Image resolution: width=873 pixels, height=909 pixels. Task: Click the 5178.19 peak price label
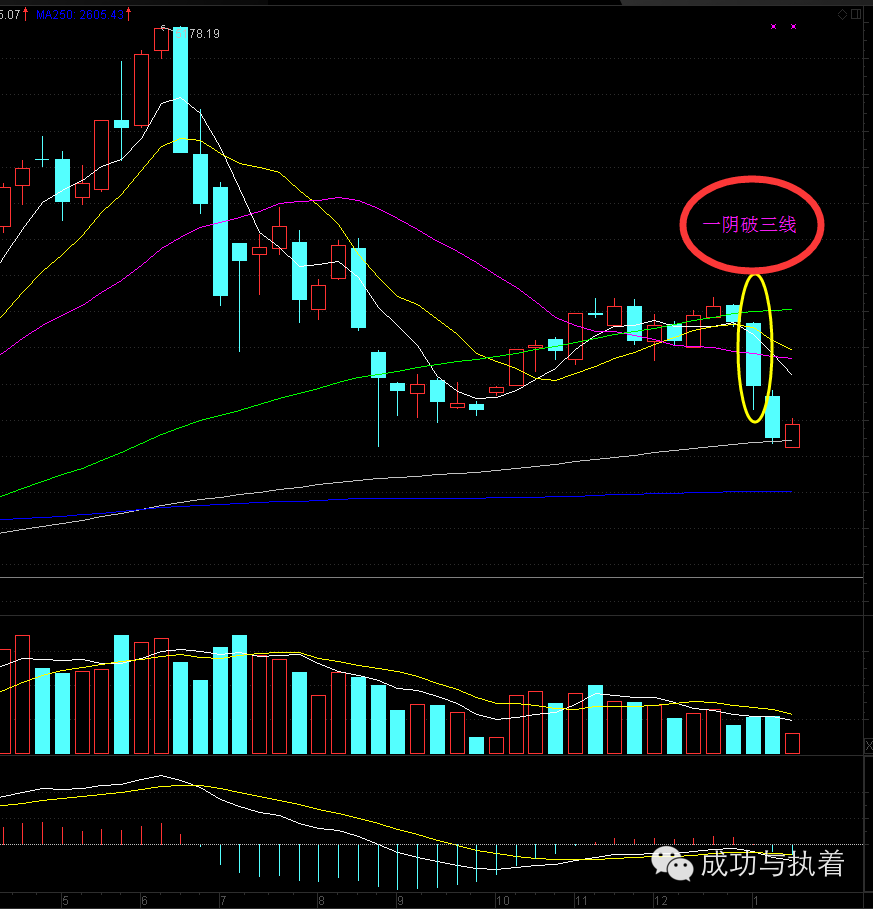[x=198, y=34]
